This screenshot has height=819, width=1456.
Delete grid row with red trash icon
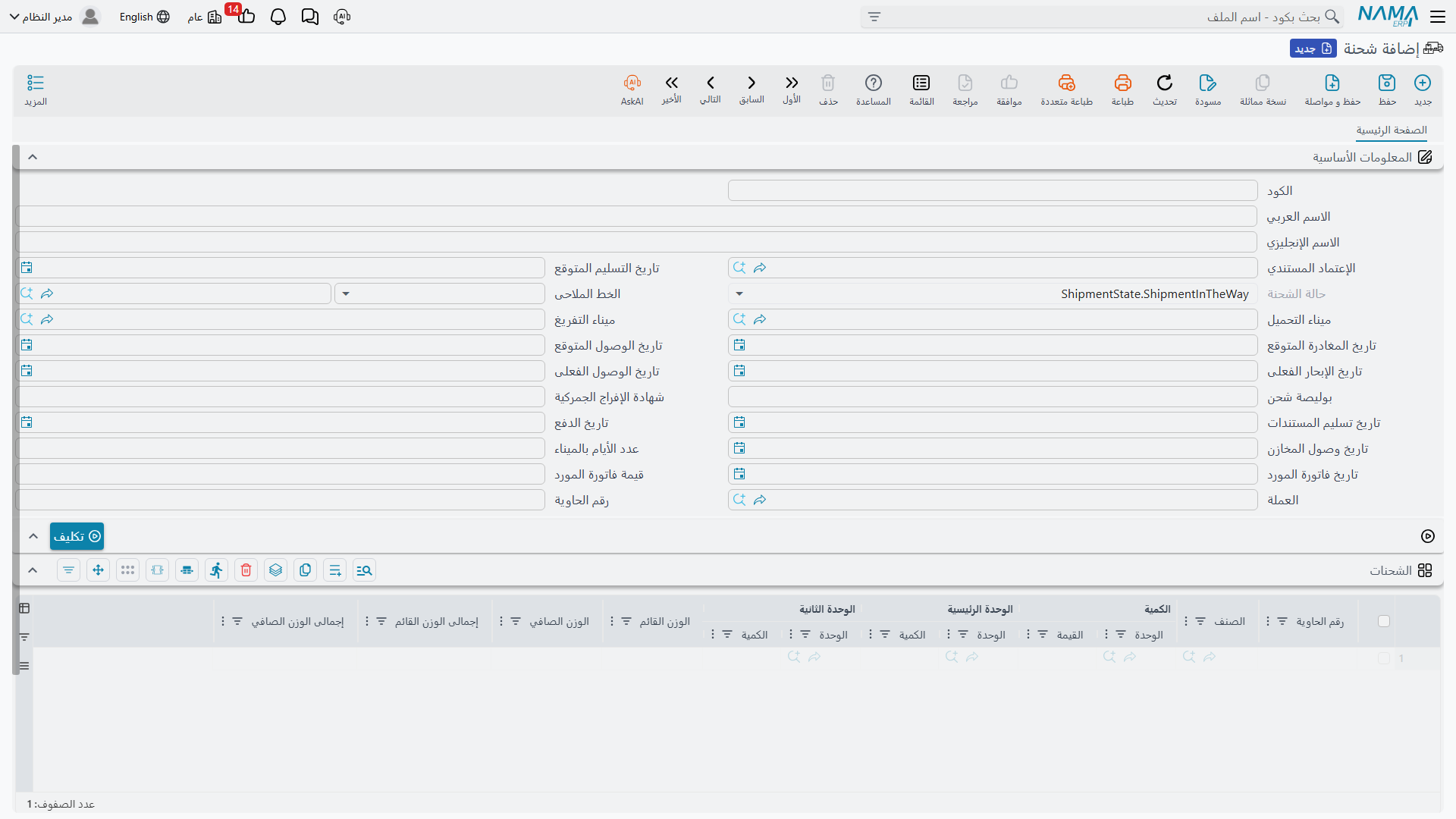point(246,570)
